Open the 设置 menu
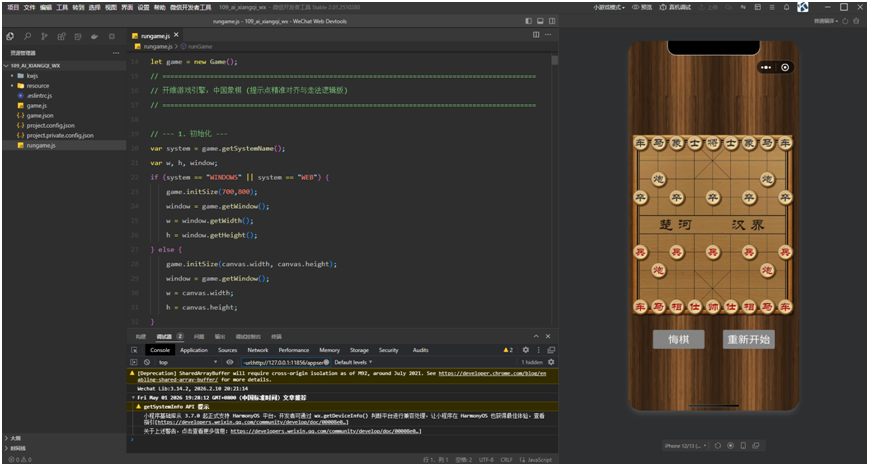This screenshot has height=466, width=869. [x=143, y=7]
